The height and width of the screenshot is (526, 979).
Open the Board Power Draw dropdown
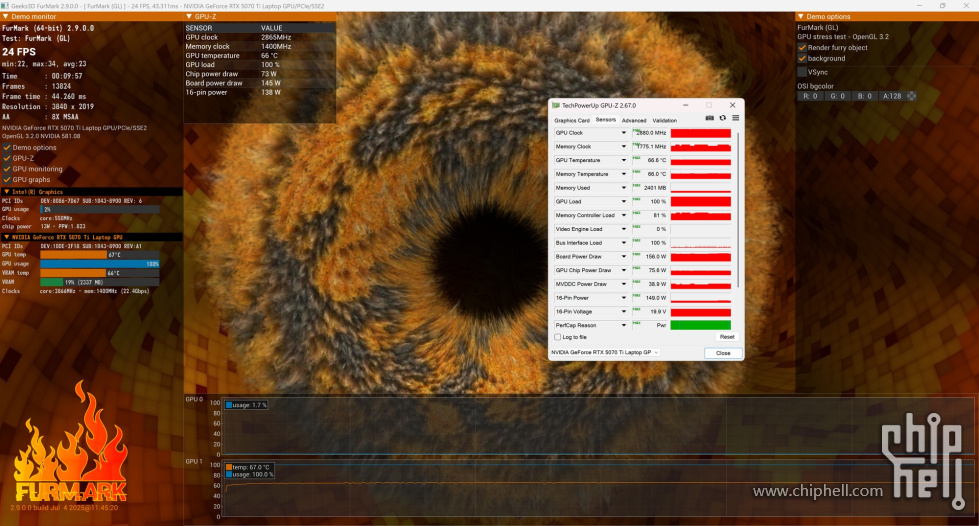pyautogui.click(x=623, y=257)
